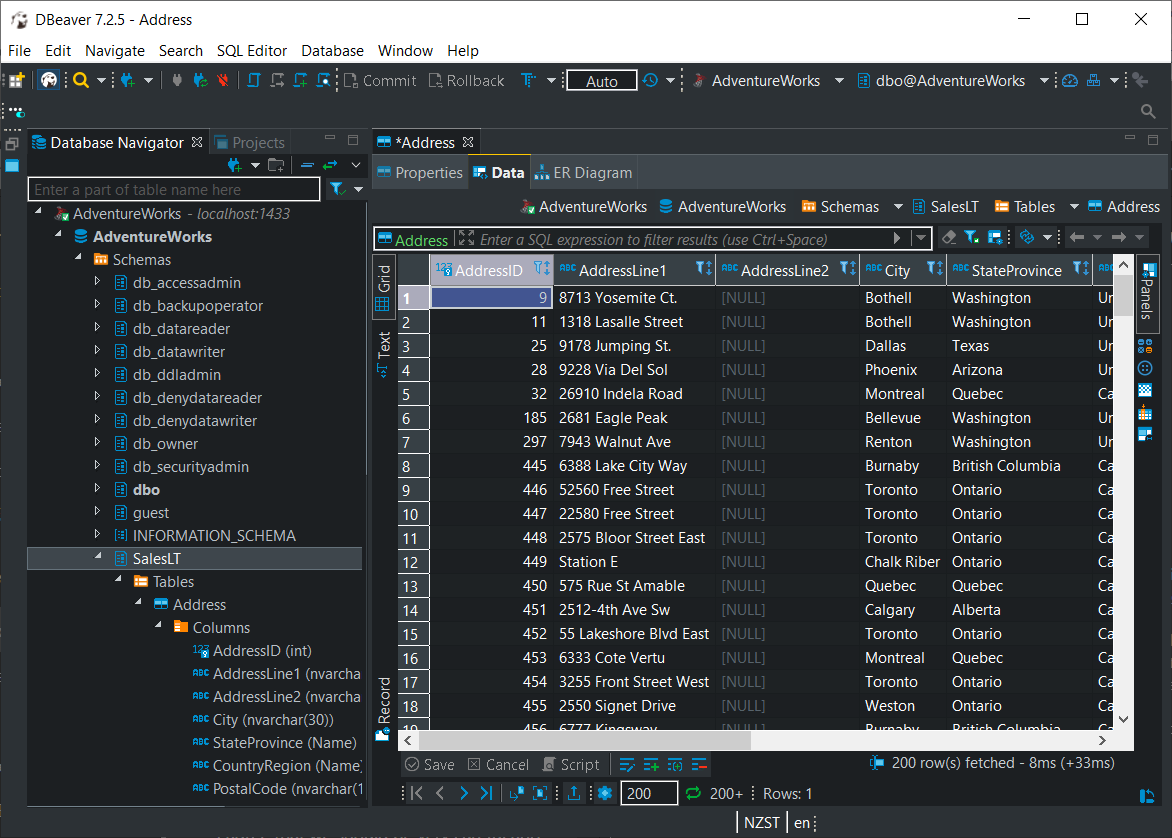The height and width of the screenshot is (838, 1172).
Task: Click the eraser clear filter icon
Action: (x=949, y=238)
